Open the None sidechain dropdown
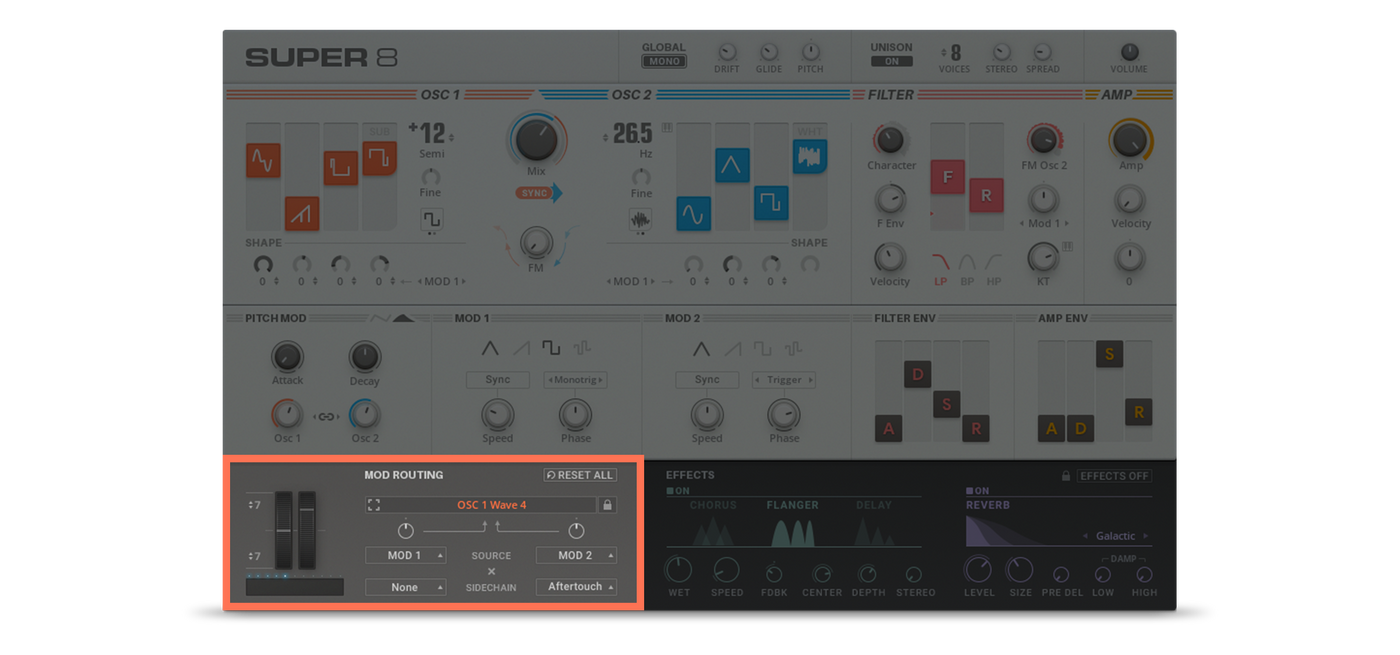Screen dimensions: 1400x655 (x=405, y=587)
